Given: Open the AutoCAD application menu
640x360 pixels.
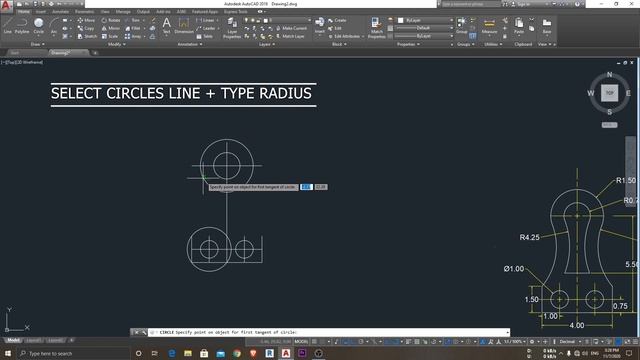Looking at the screenshot, I should point(6,5).
